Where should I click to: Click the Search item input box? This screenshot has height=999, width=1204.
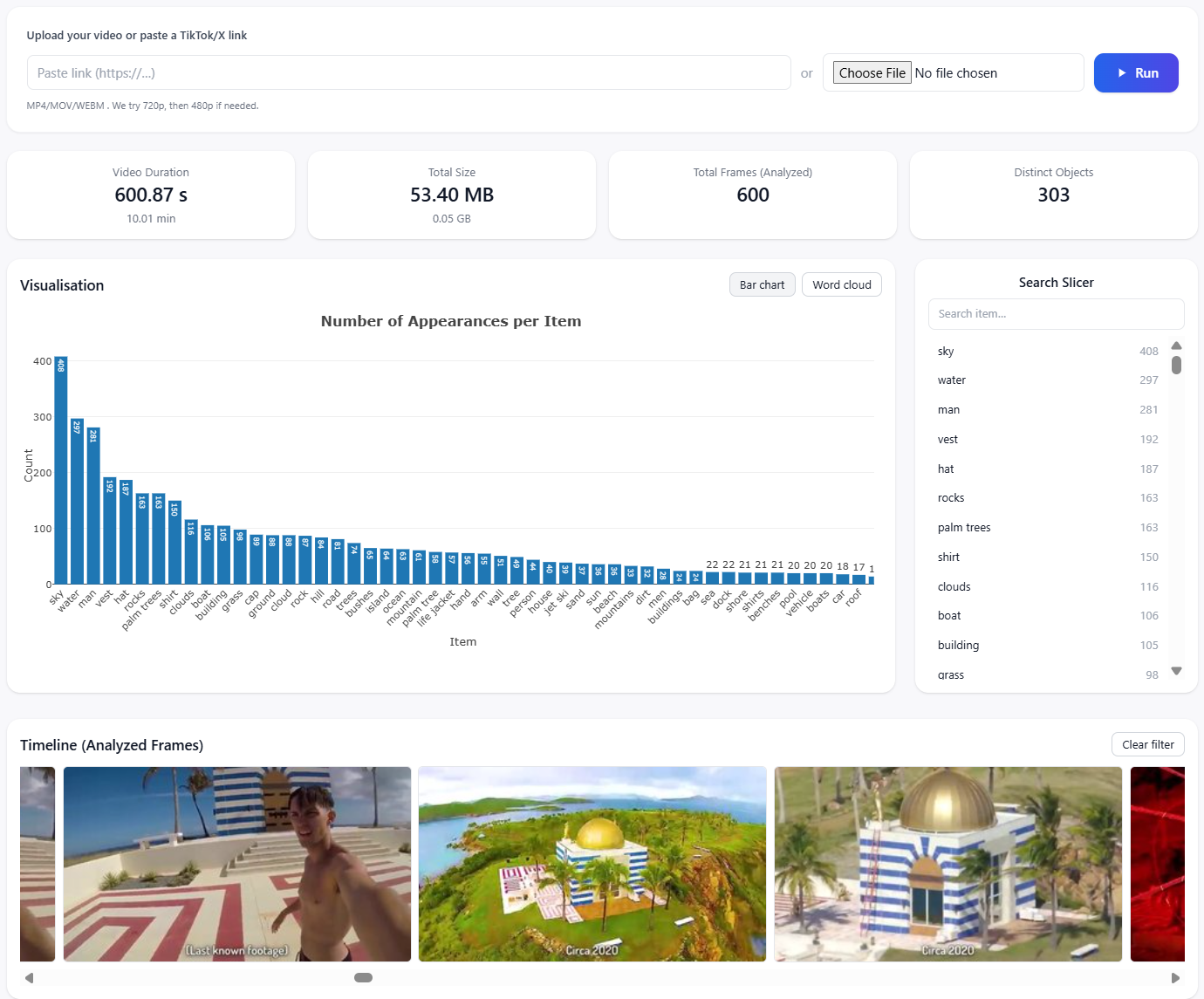point(1056,314)
